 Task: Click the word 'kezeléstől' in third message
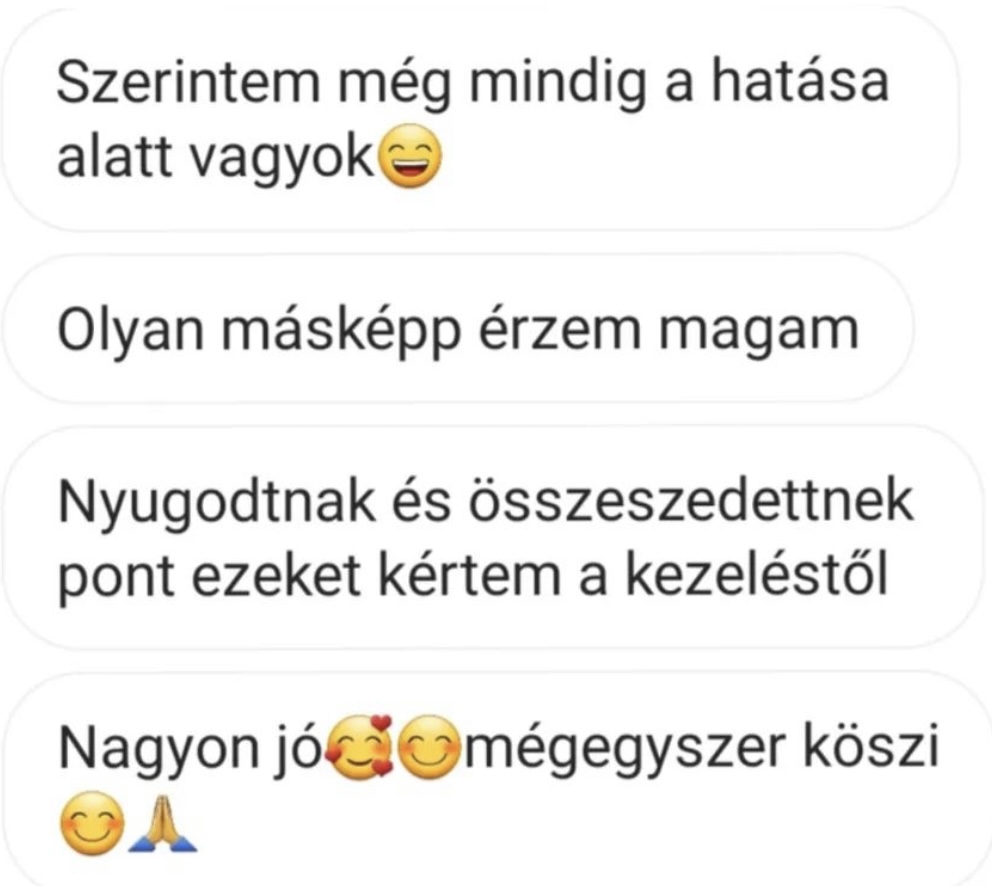tap(757, 575)
